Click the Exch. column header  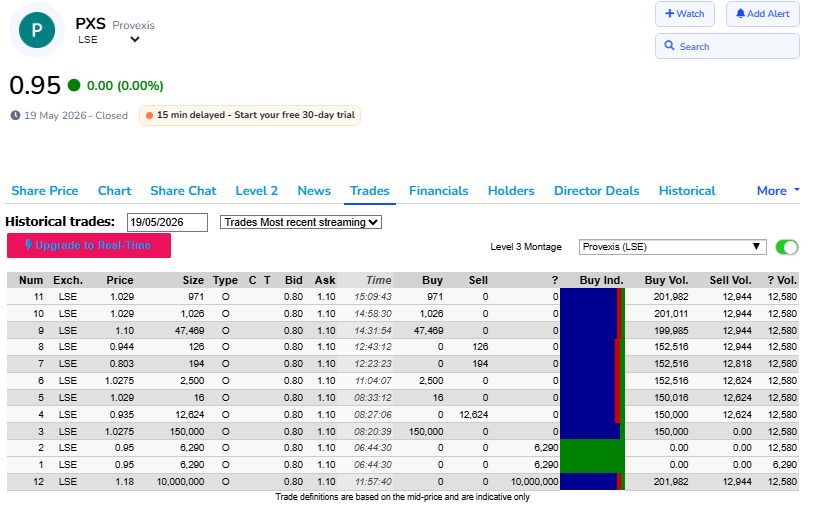tap(68, 280)
